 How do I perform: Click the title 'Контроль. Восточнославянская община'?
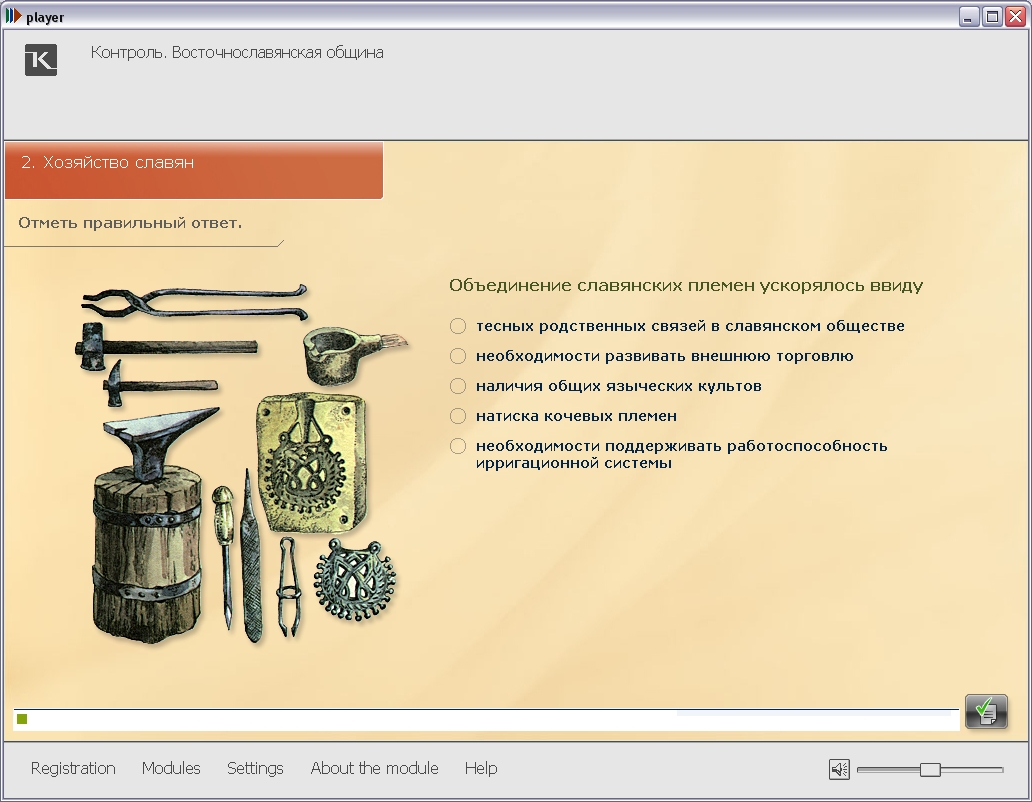[x=237, y=53]
